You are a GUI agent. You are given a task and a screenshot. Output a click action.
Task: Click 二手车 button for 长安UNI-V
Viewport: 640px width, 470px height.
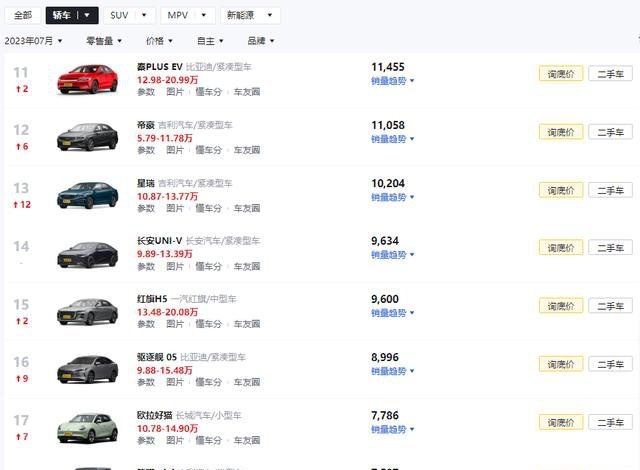[x=611, y=248]
